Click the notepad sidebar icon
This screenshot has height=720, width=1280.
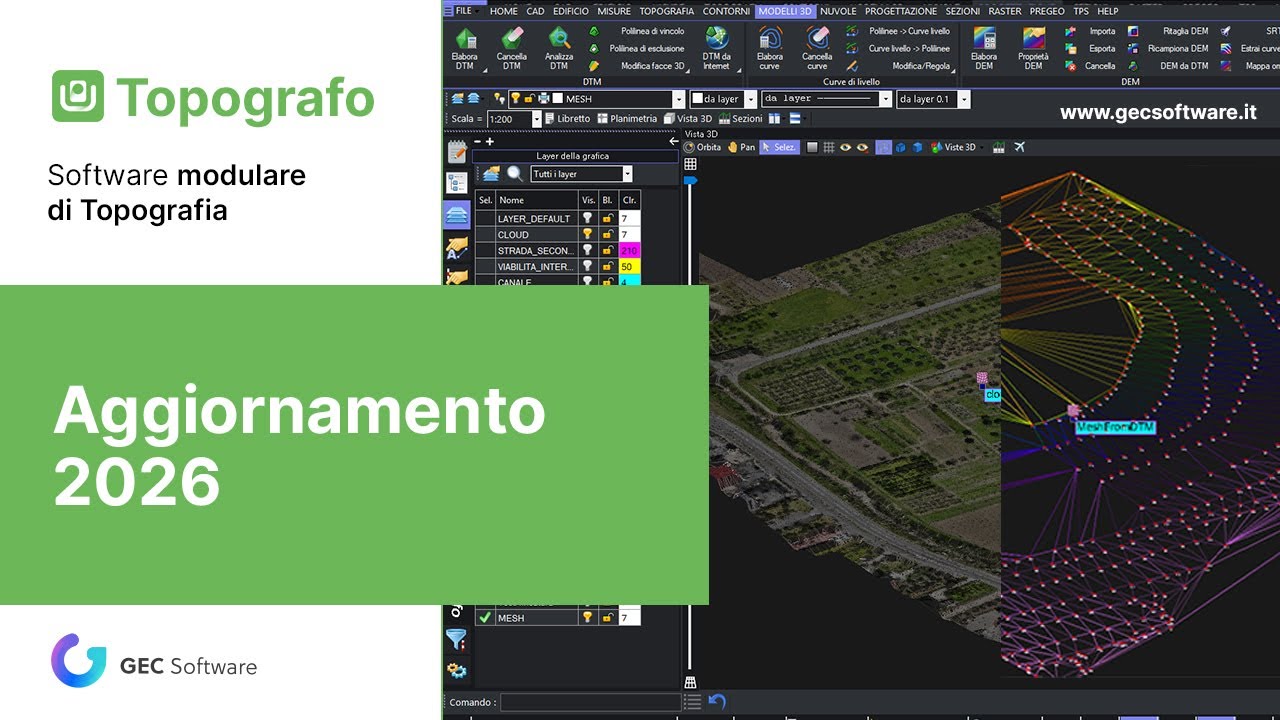[457, 152]
